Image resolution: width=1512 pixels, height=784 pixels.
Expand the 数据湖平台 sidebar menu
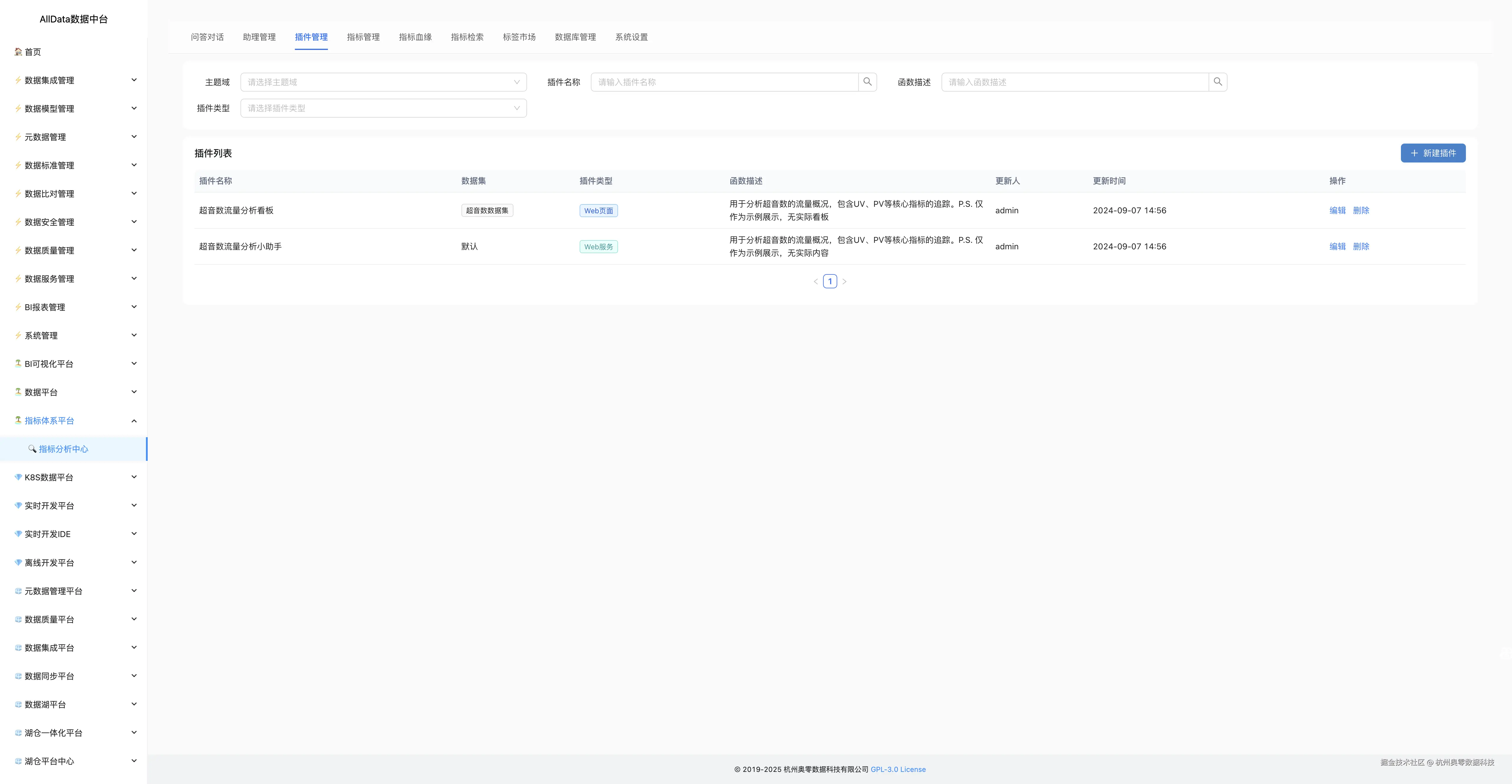134,704
